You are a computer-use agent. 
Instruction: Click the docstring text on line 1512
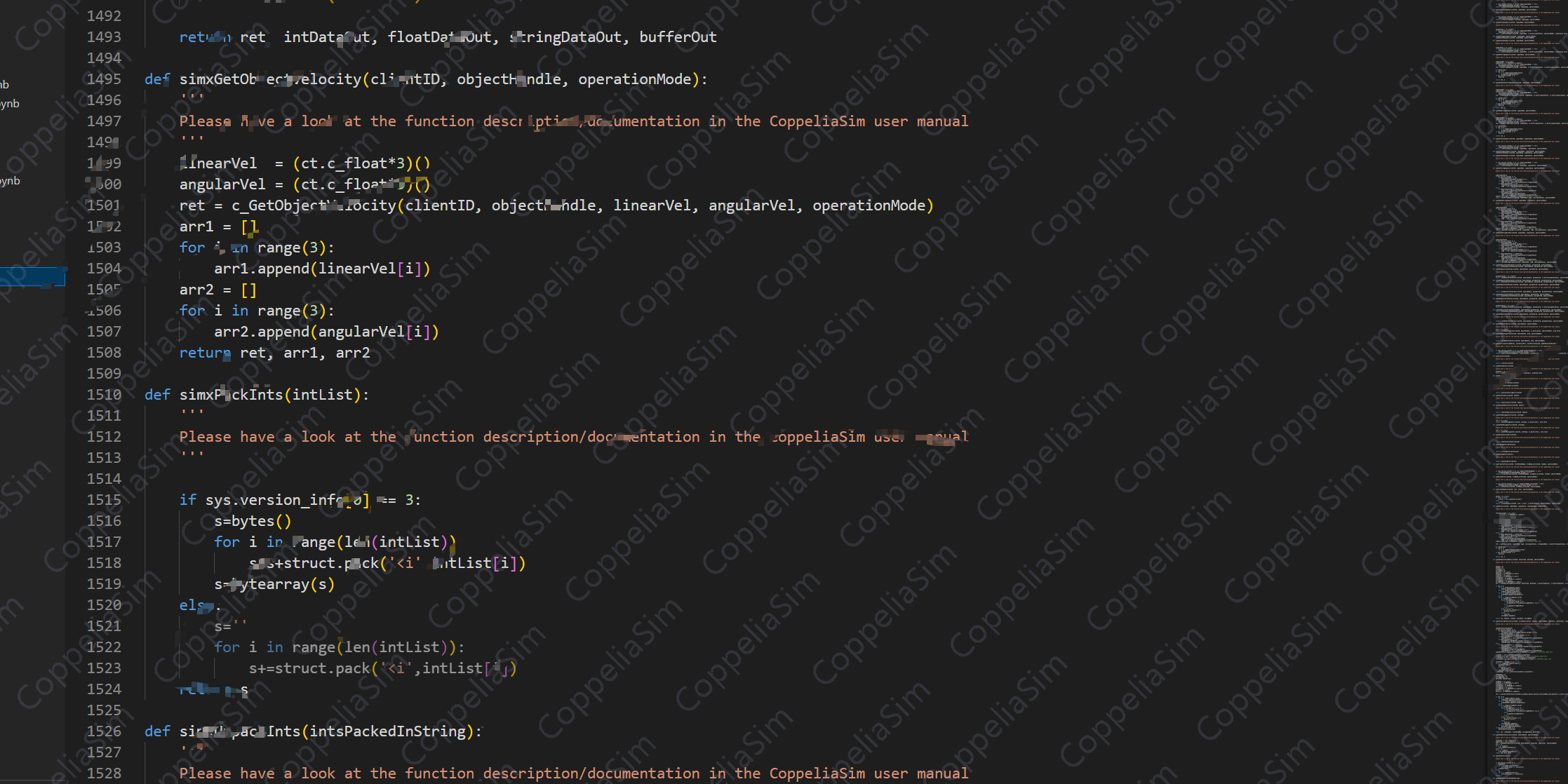click(573, 437)
